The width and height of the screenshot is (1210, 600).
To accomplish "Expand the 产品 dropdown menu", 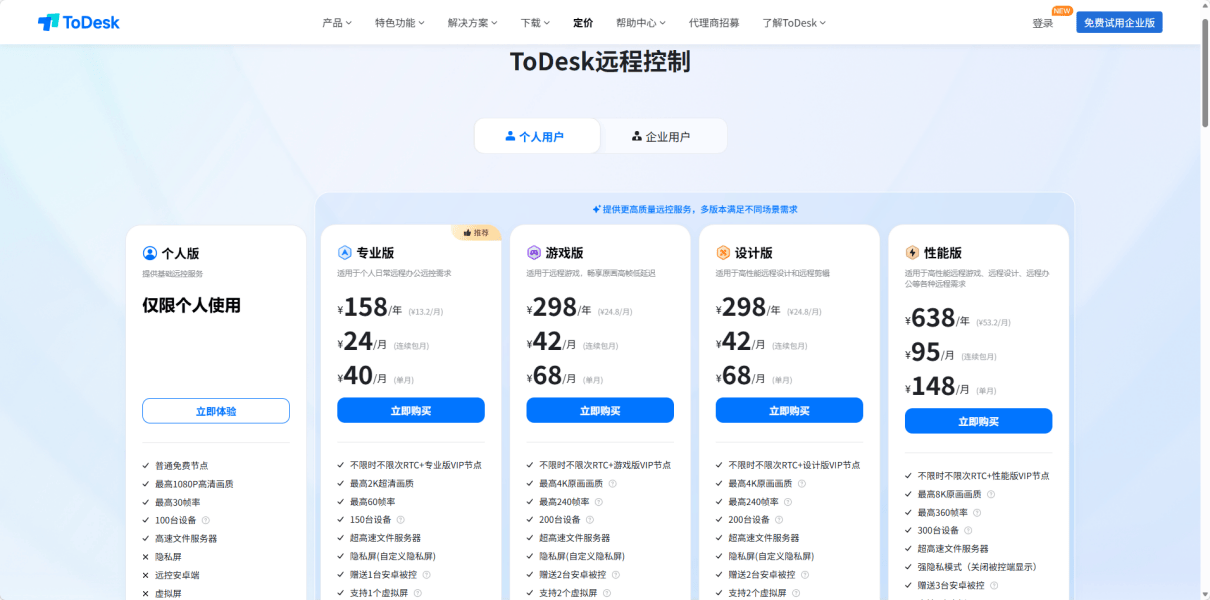I will point(337,22).
